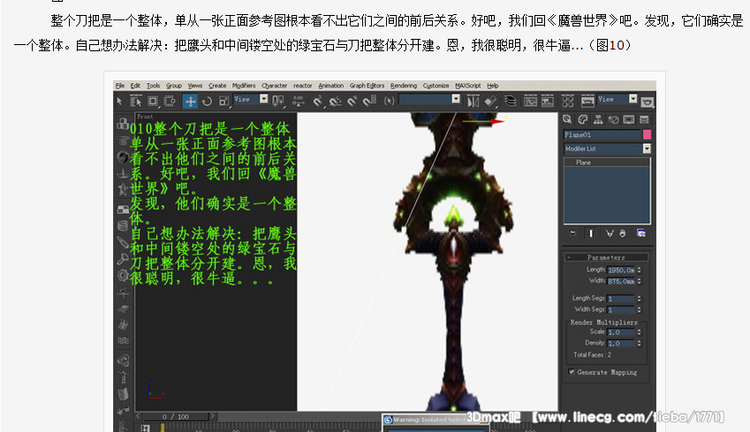Screen dimensions: 750x432
Task: Open the Tools menu
Action: (x=153, y=86)
